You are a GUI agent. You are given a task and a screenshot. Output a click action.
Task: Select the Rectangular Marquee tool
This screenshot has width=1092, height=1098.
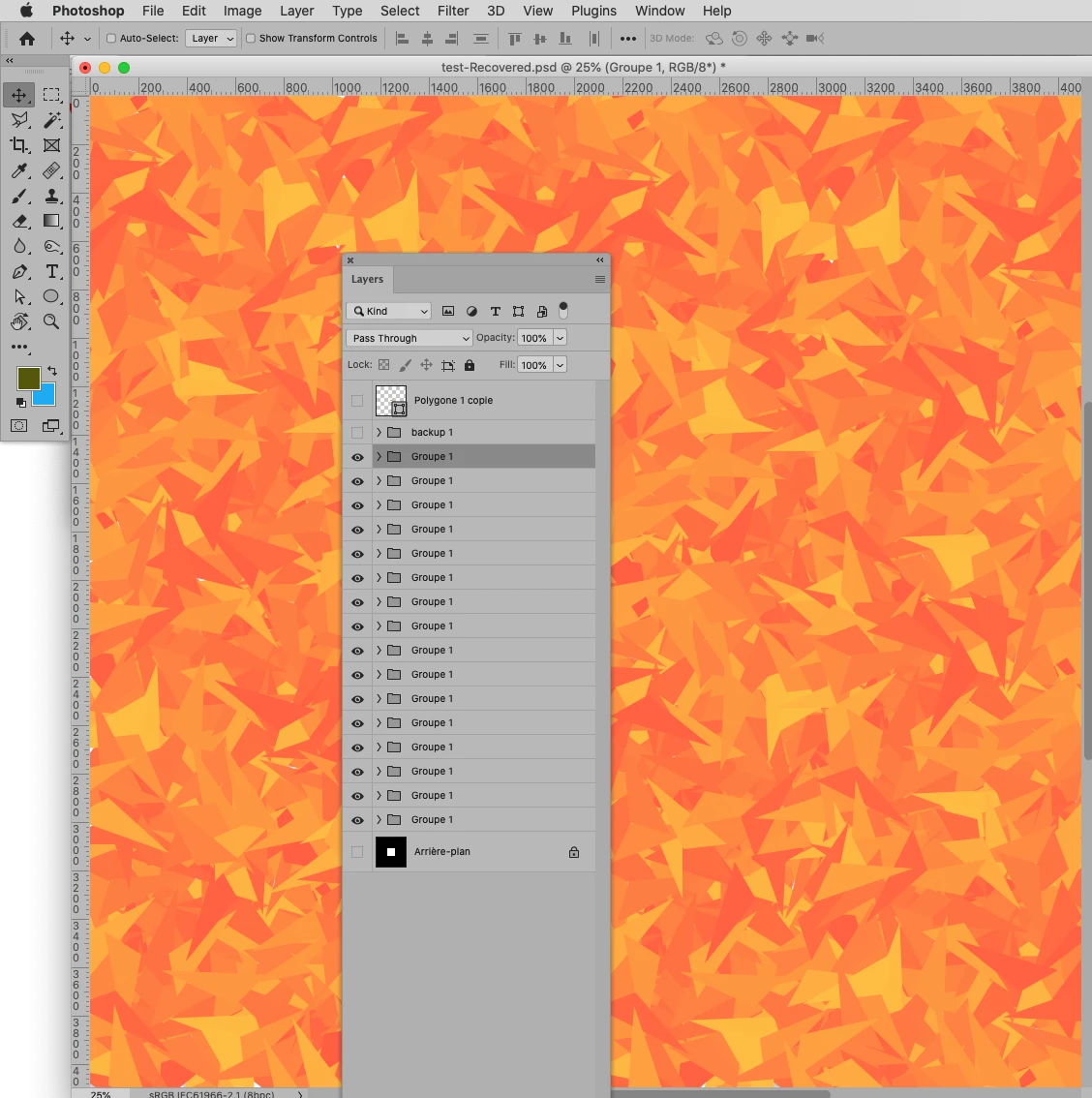point(52,95)
